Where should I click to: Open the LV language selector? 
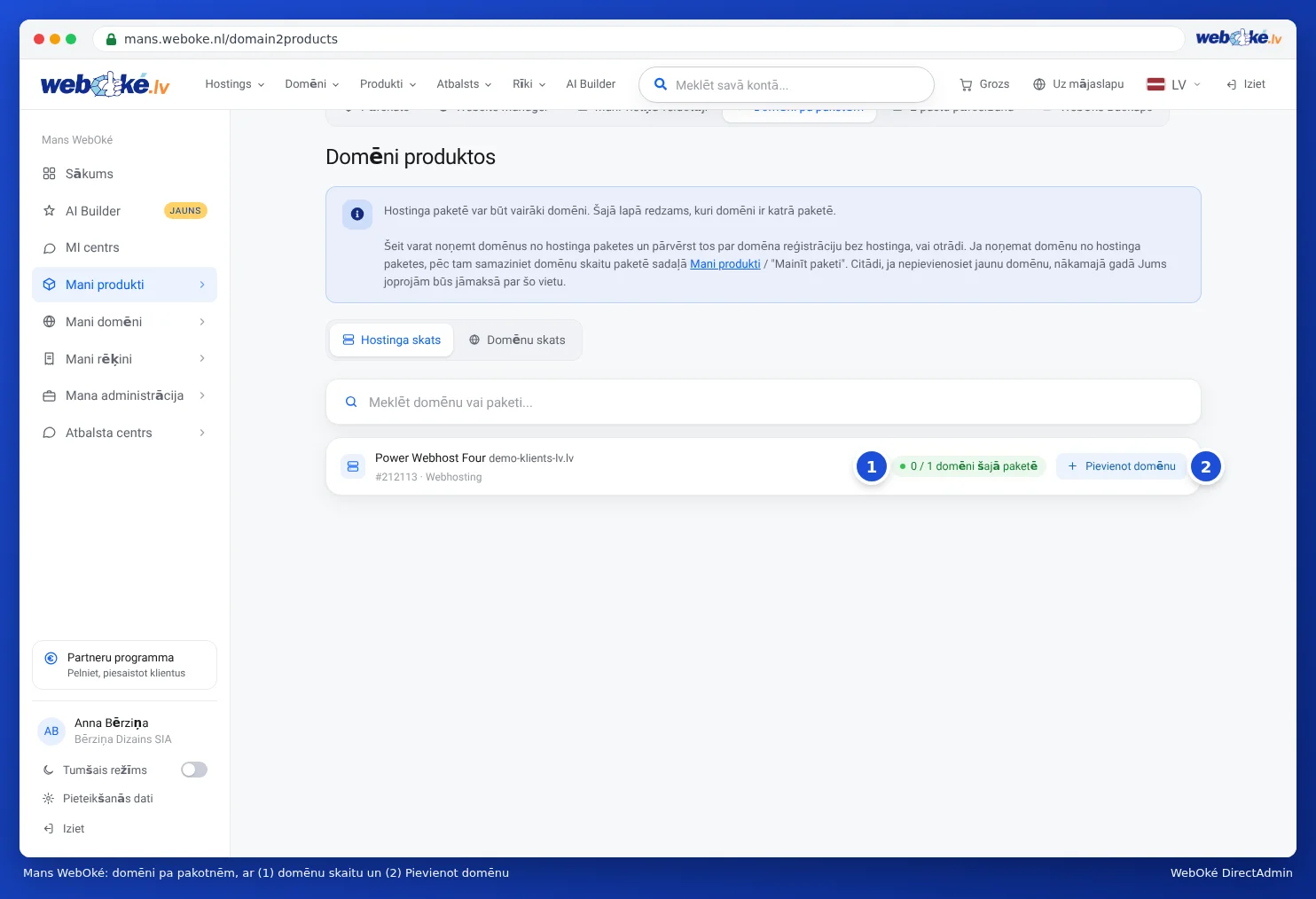(x=1173, y=84)
